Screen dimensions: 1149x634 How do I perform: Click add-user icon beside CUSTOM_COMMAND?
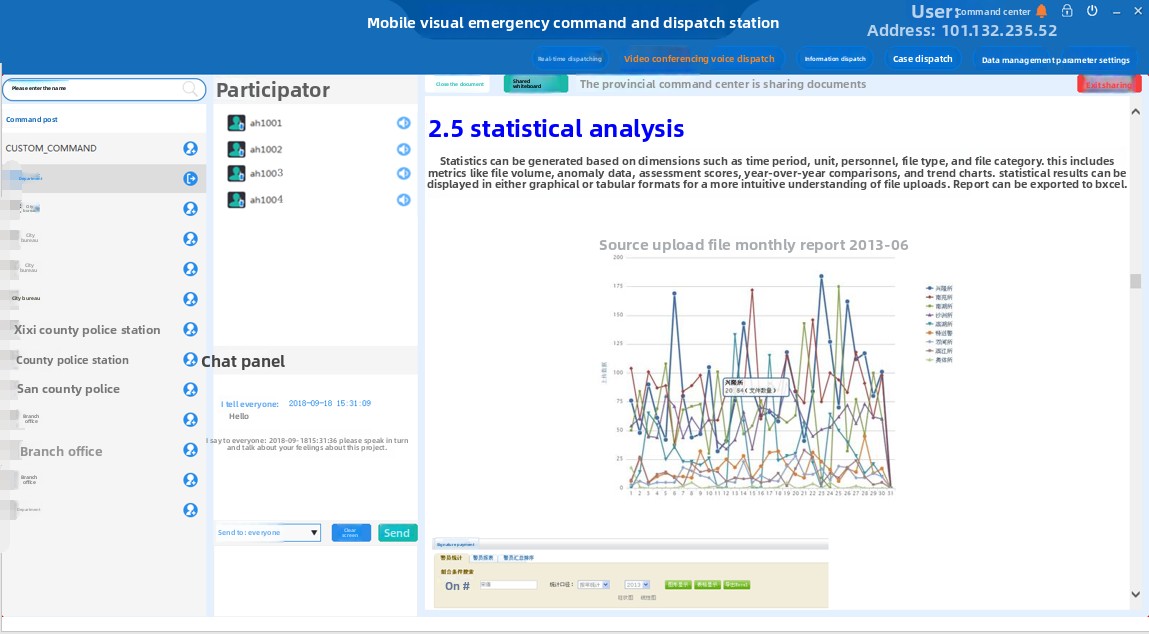pos(190,148)
